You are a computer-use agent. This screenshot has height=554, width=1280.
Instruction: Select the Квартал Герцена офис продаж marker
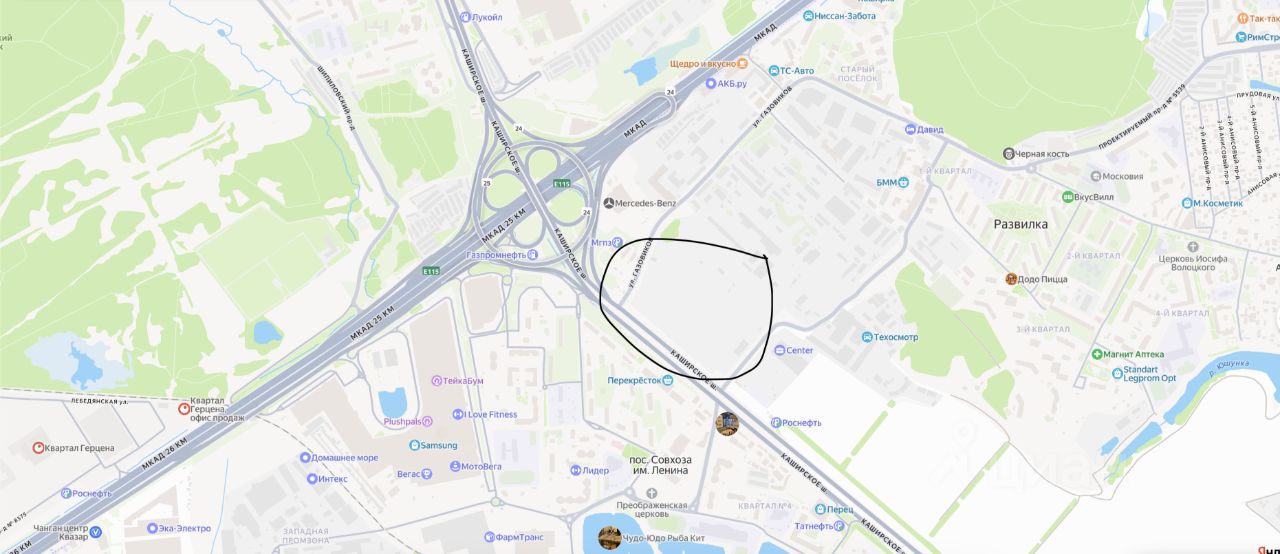[184, 408]
